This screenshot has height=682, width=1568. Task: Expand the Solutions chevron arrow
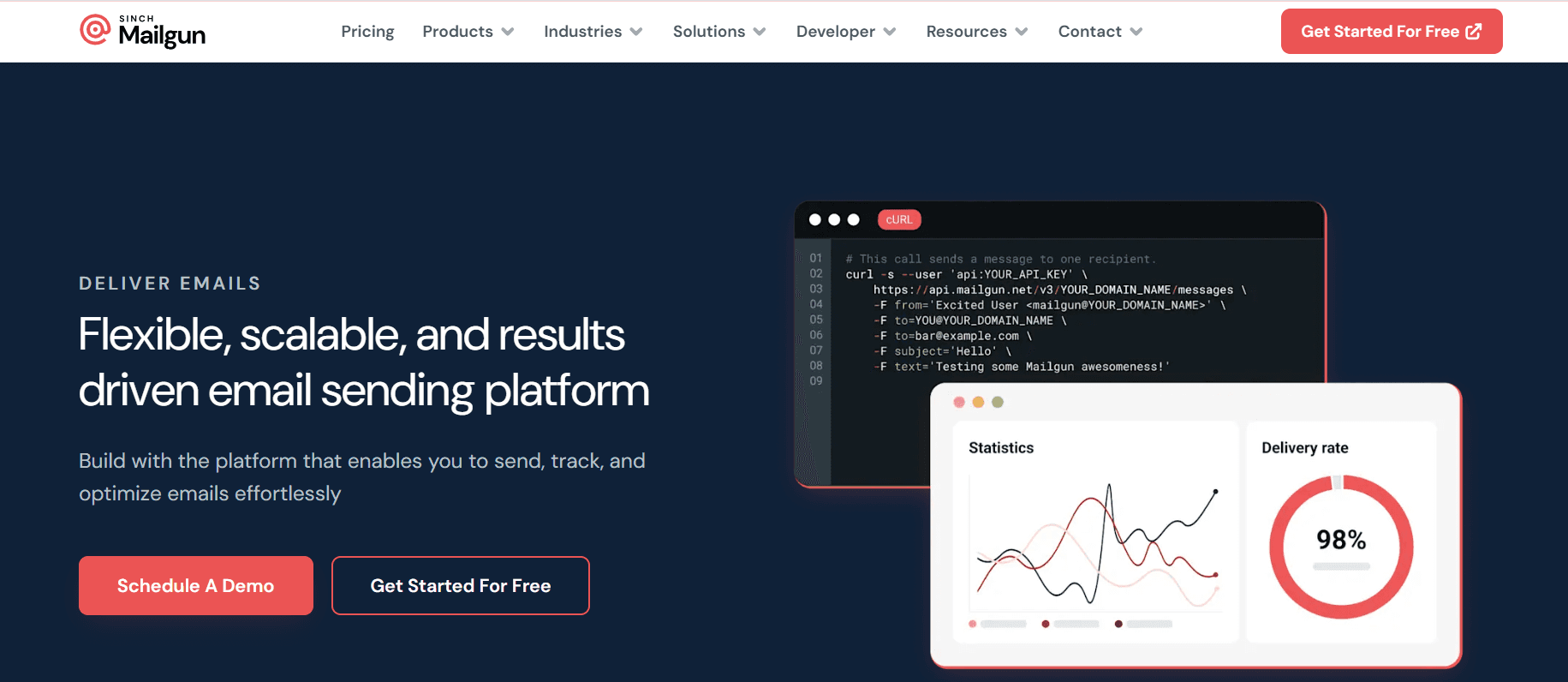760,32
